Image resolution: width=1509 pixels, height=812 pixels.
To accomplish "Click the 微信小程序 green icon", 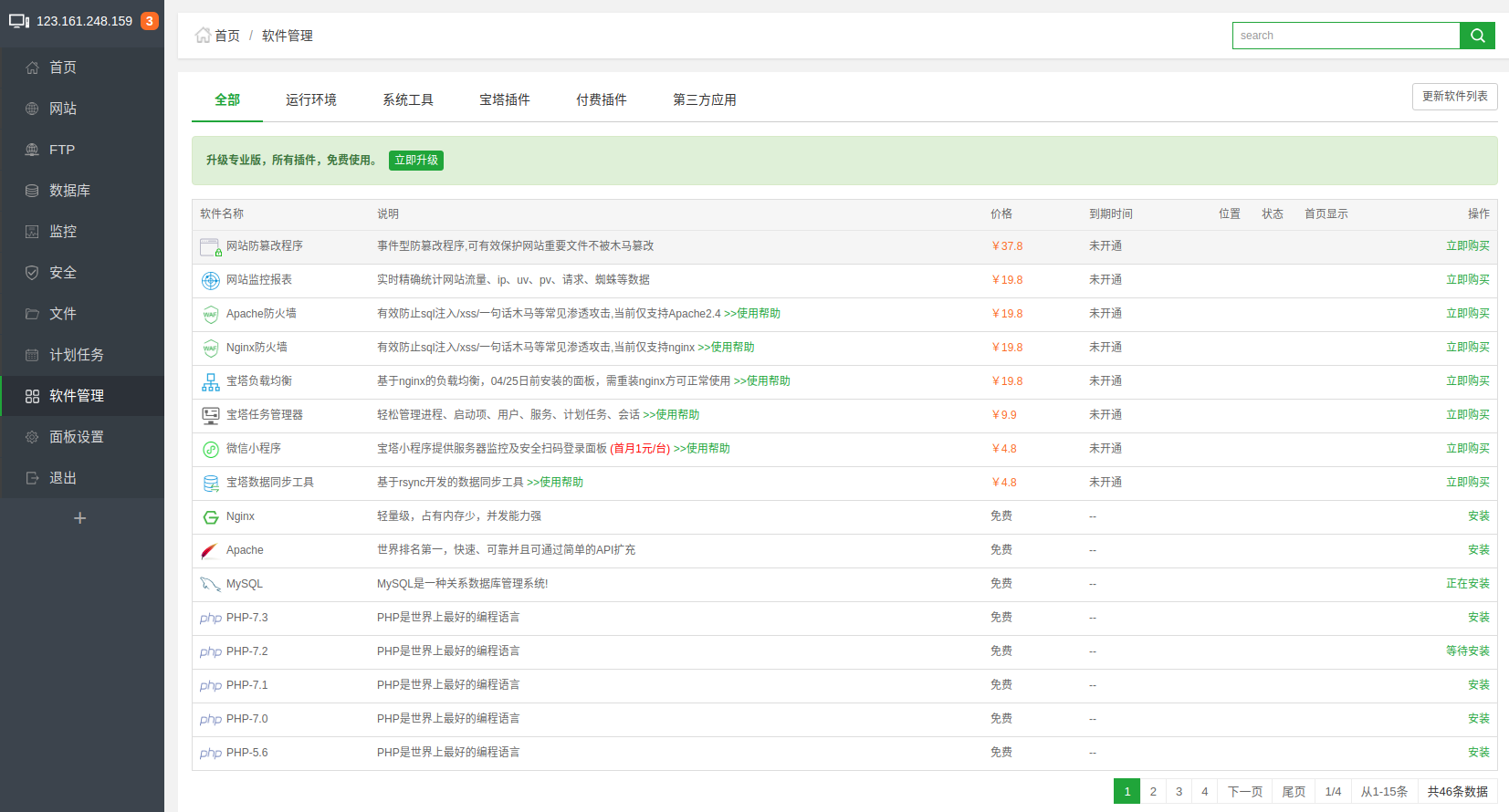I will click(x=211, y=449).
